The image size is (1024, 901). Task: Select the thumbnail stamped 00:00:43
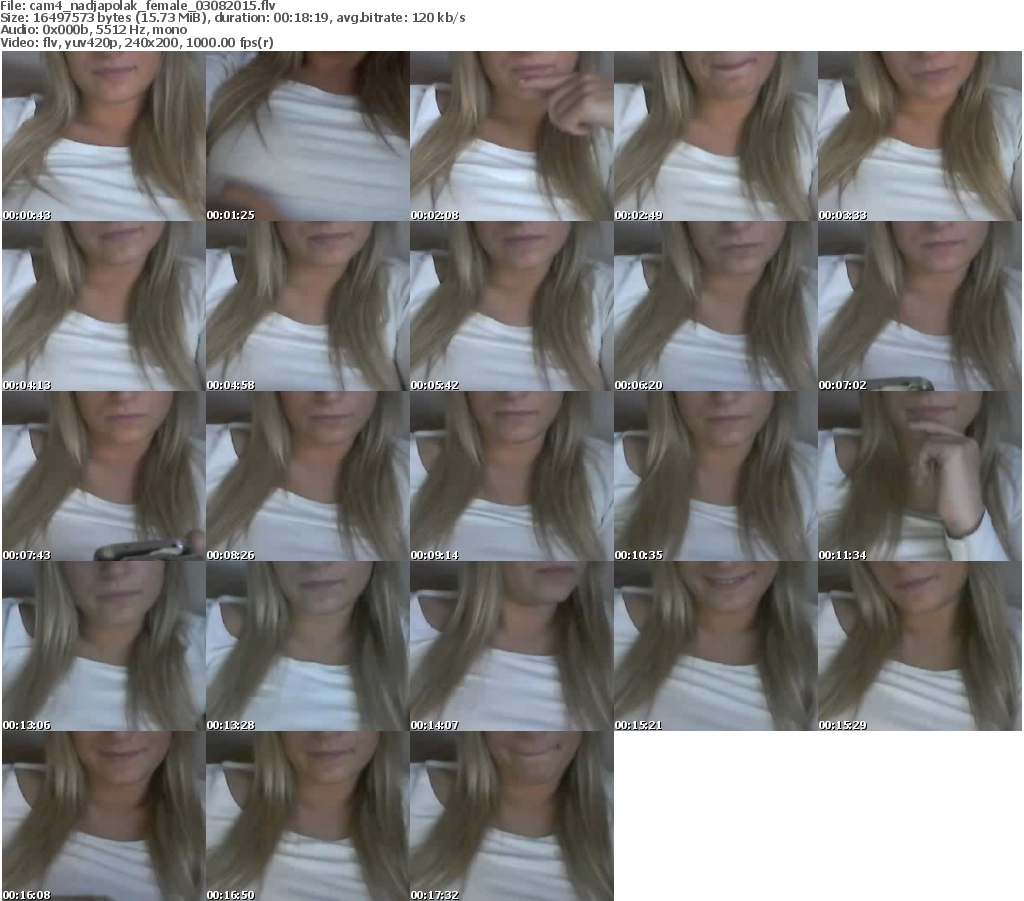coord(104,136)
